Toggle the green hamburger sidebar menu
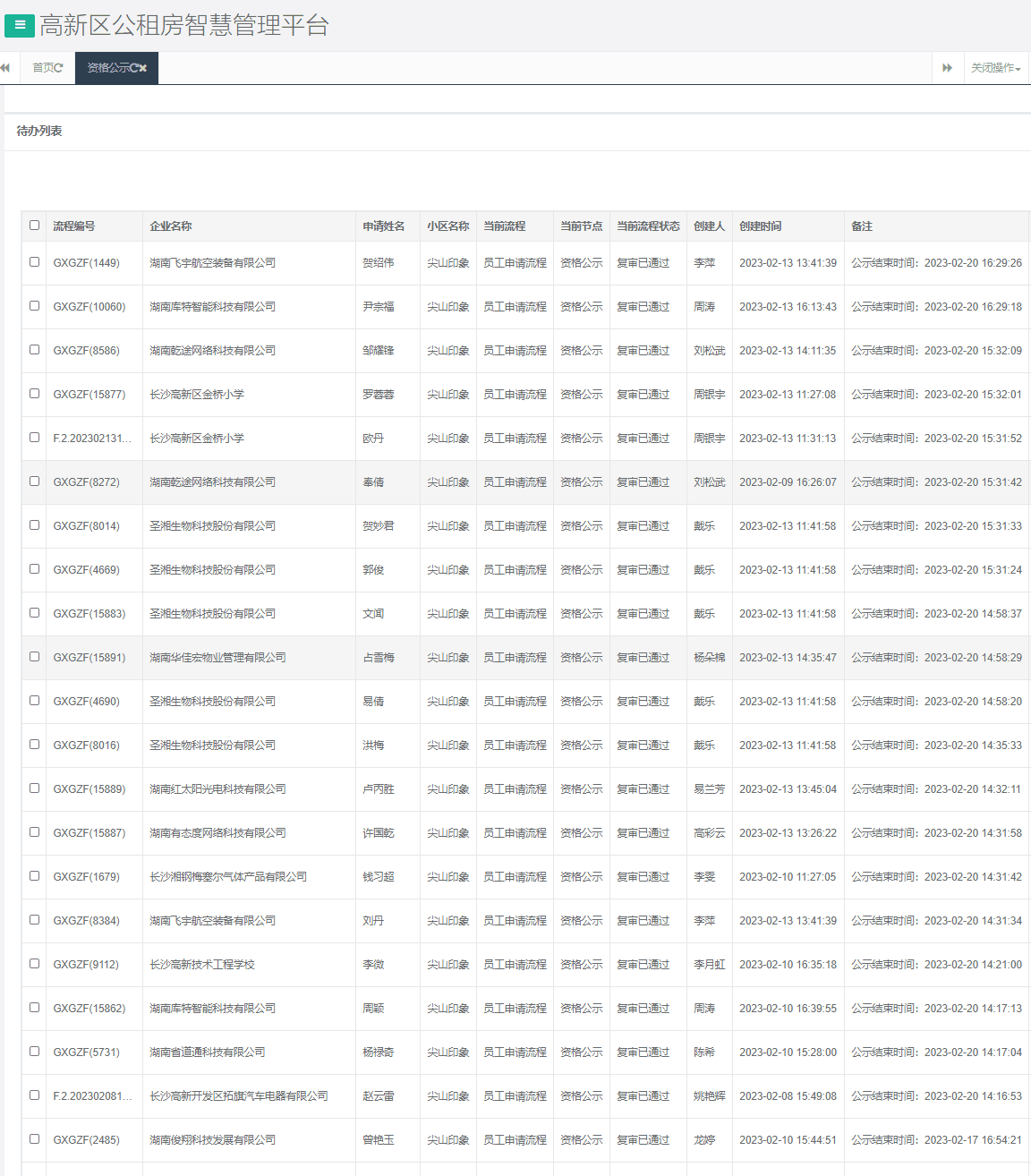This screenshot has width=1031, height=1176. [x=20, y=26]
